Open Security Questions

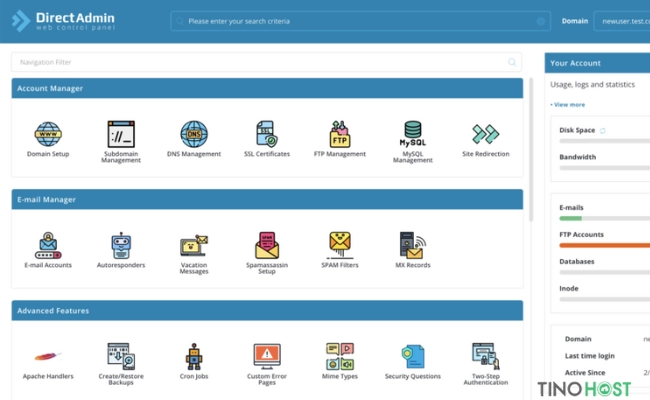413,361
